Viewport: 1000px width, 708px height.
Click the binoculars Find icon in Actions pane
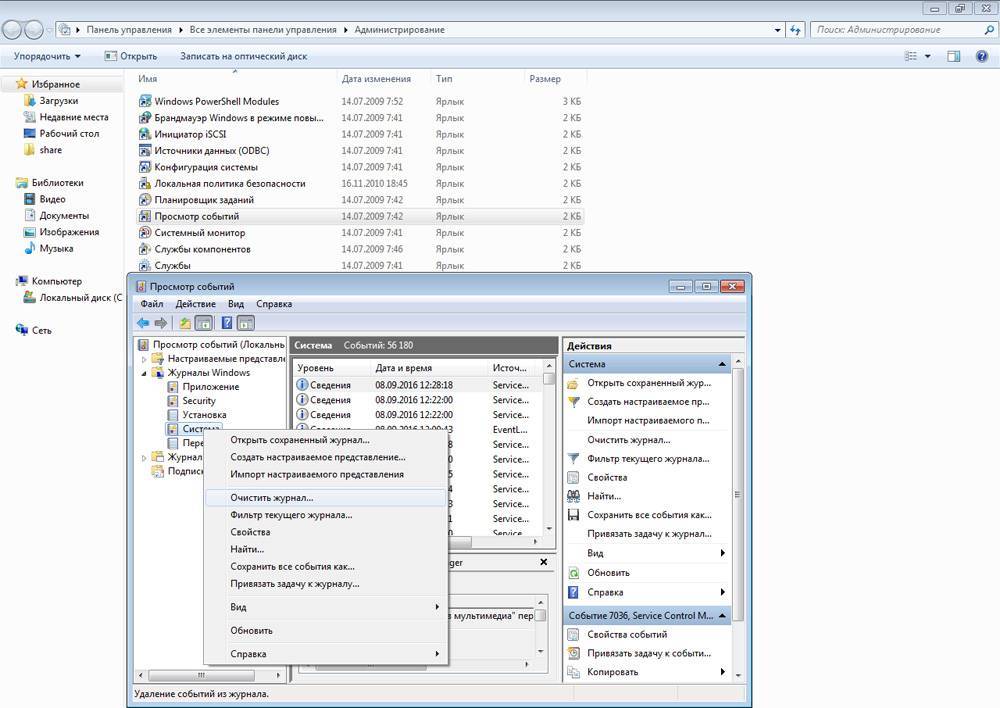tap(574, 496)
